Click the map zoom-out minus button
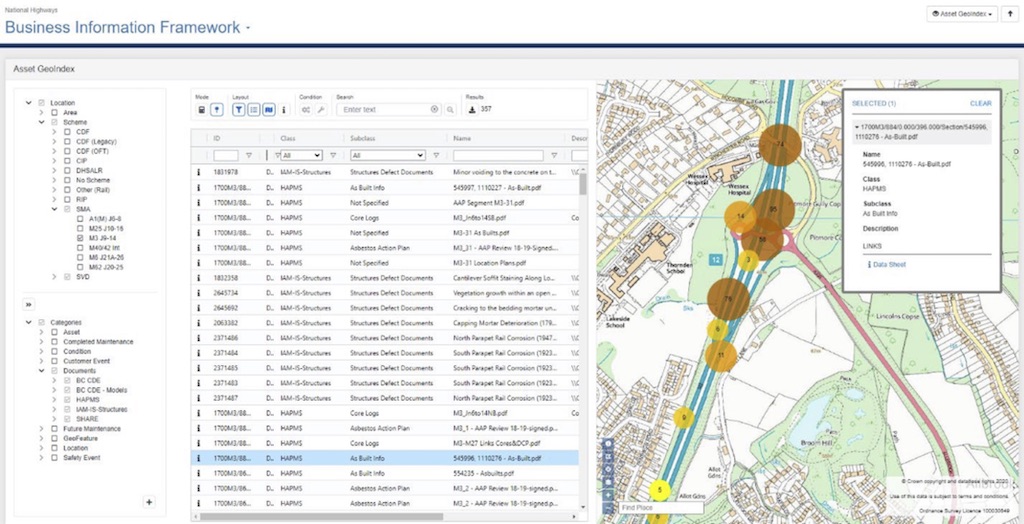This screenshot has width=1024, height=524. point(609,508)
